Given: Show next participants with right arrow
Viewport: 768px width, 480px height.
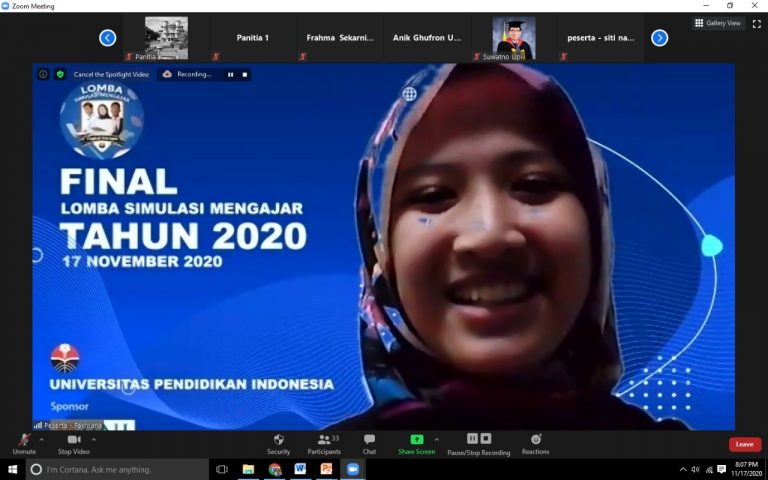Looking at the screenshot, I should (x=659, y=38).
